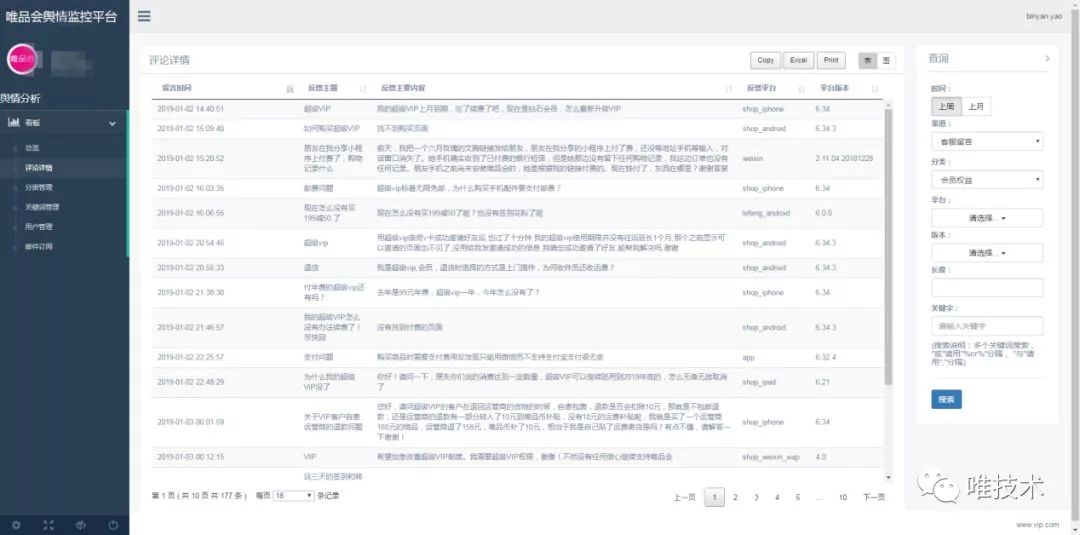The image size is (1080, 535).
Task: Sort by 反馈主题 column sort icon
Action: coord(363,89)
